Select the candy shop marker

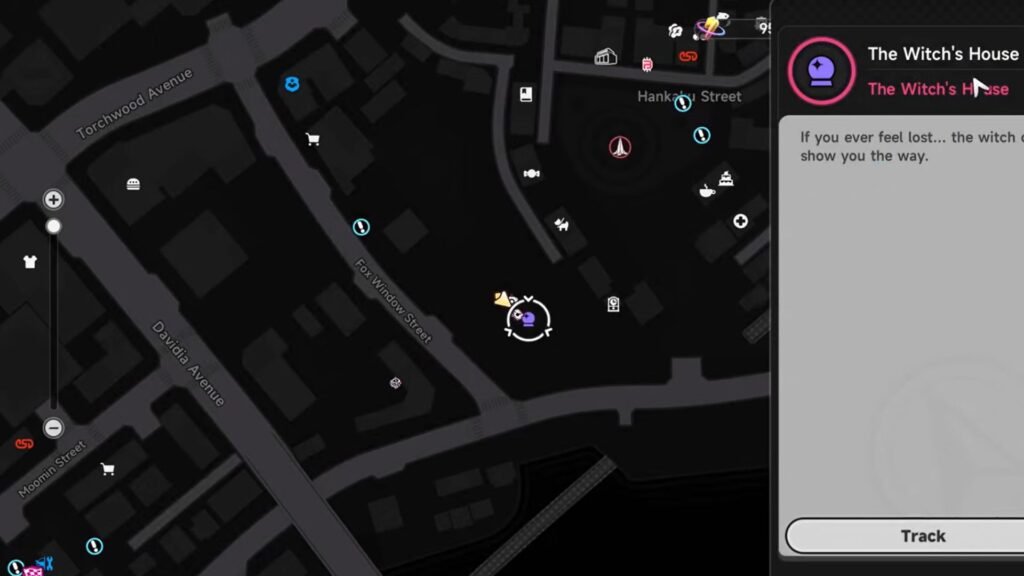click(x=532, y=173)
